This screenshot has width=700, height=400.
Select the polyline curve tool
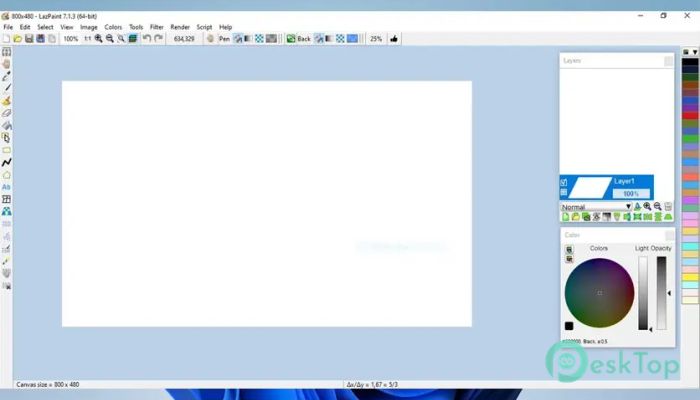click(6, 162)
